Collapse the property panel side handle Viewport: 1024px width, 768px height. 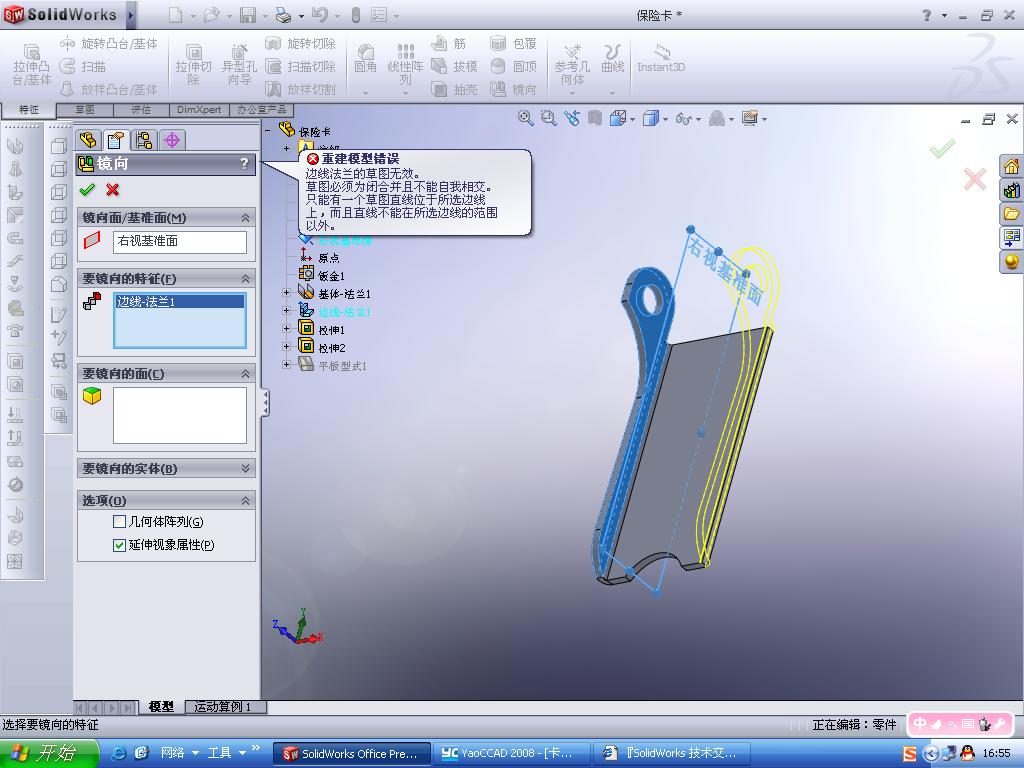tap(265, 403)
